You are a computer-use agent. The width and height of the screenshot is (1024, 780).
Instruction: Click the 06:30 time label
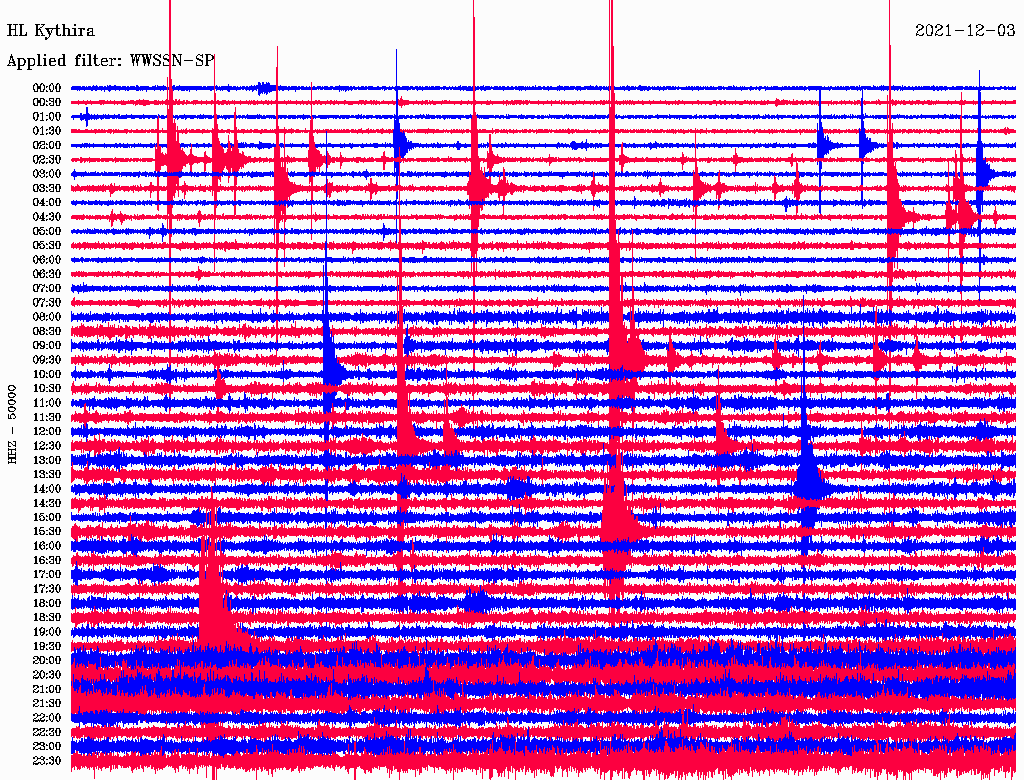47,274
